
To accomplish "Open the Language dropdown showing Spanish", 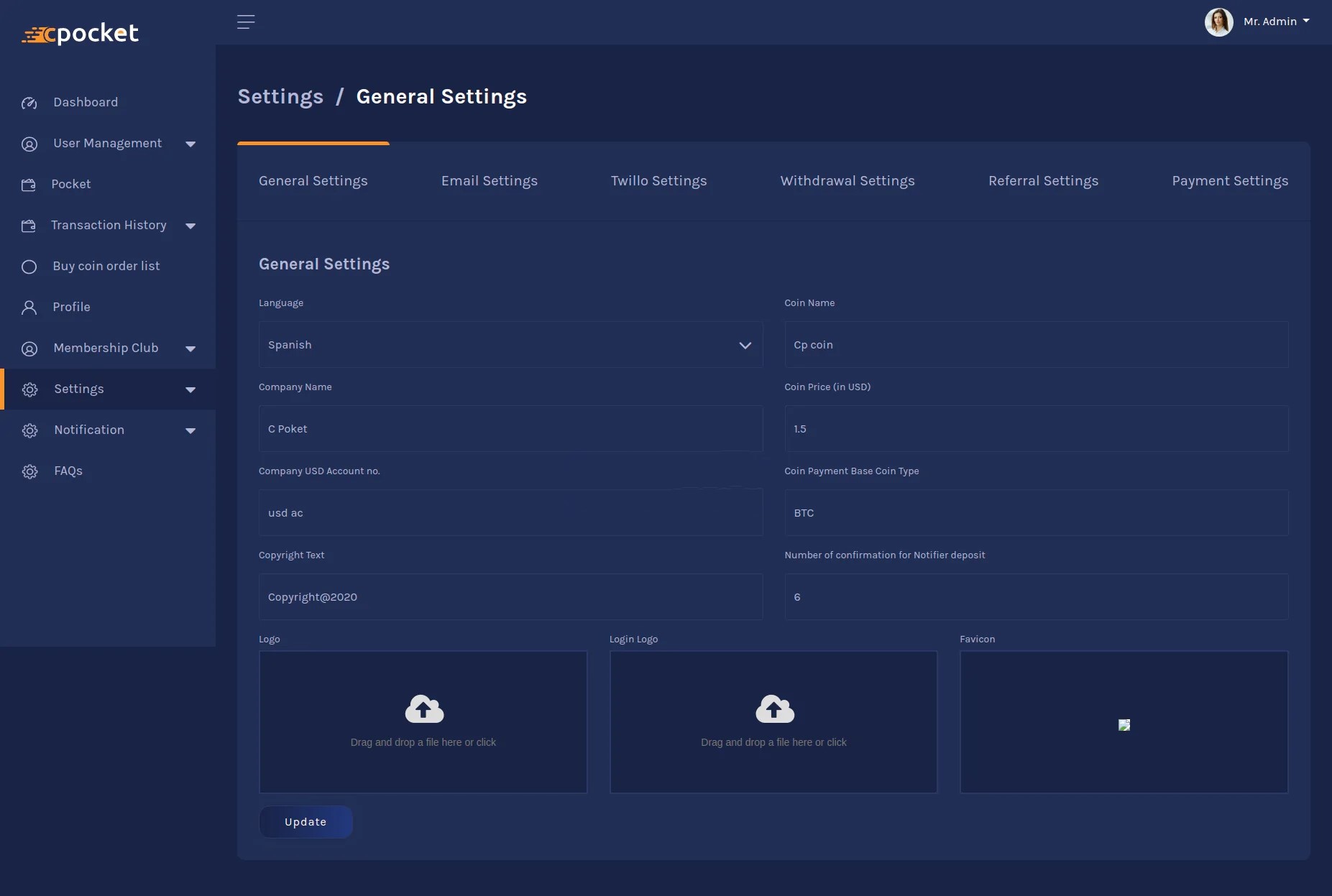I will click(x=510, y=345).
